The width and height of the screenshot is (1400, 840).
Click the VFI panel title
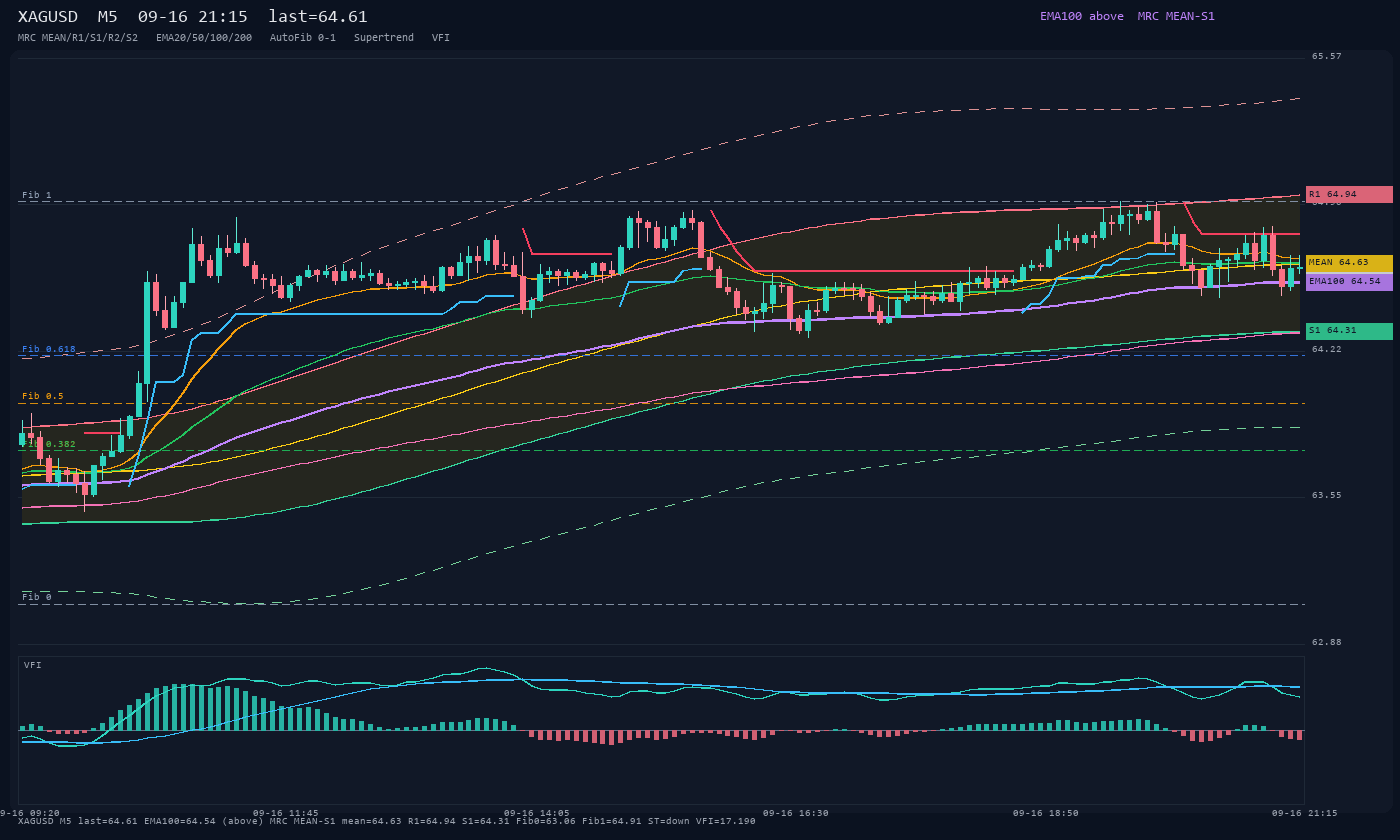tap(33, 665)
